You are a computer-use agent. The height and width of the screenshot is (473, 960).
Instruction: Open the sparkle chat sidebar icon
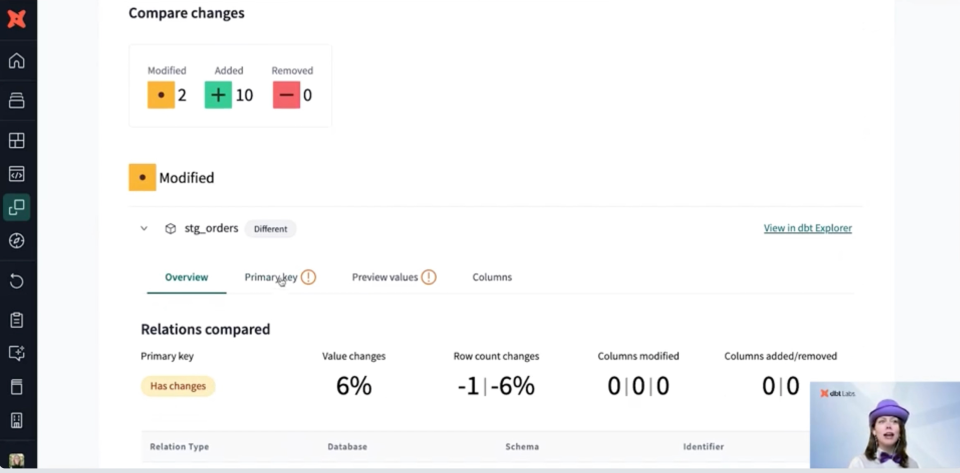click(x=17, y=353)
